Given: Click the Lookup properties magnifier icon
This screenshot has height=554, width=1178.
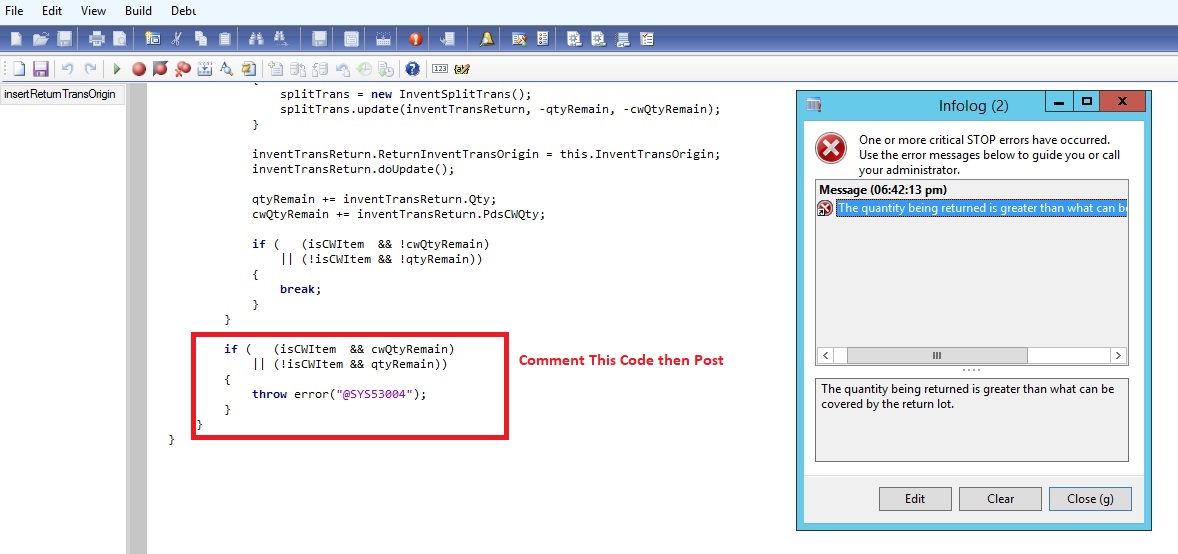Looking at the screenshot, I should [226, 69].
